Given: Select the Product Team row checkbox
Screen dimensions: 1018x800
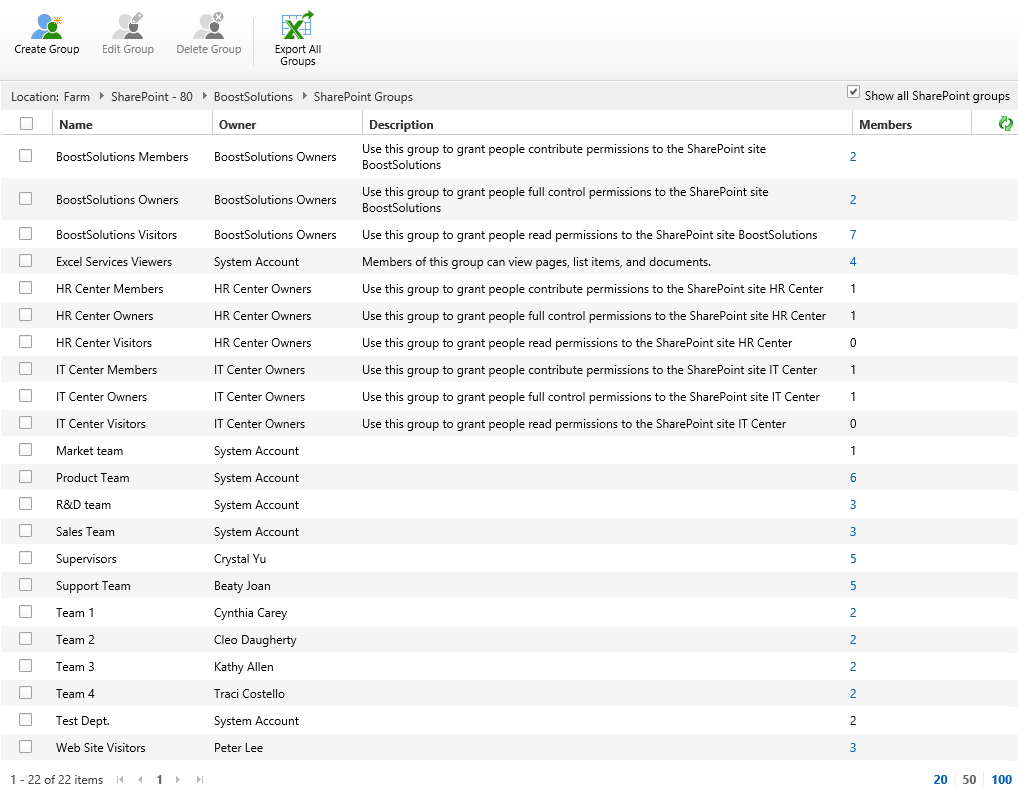Looking at the screenshot, I should pyautogui.click(x=26, y=477).
